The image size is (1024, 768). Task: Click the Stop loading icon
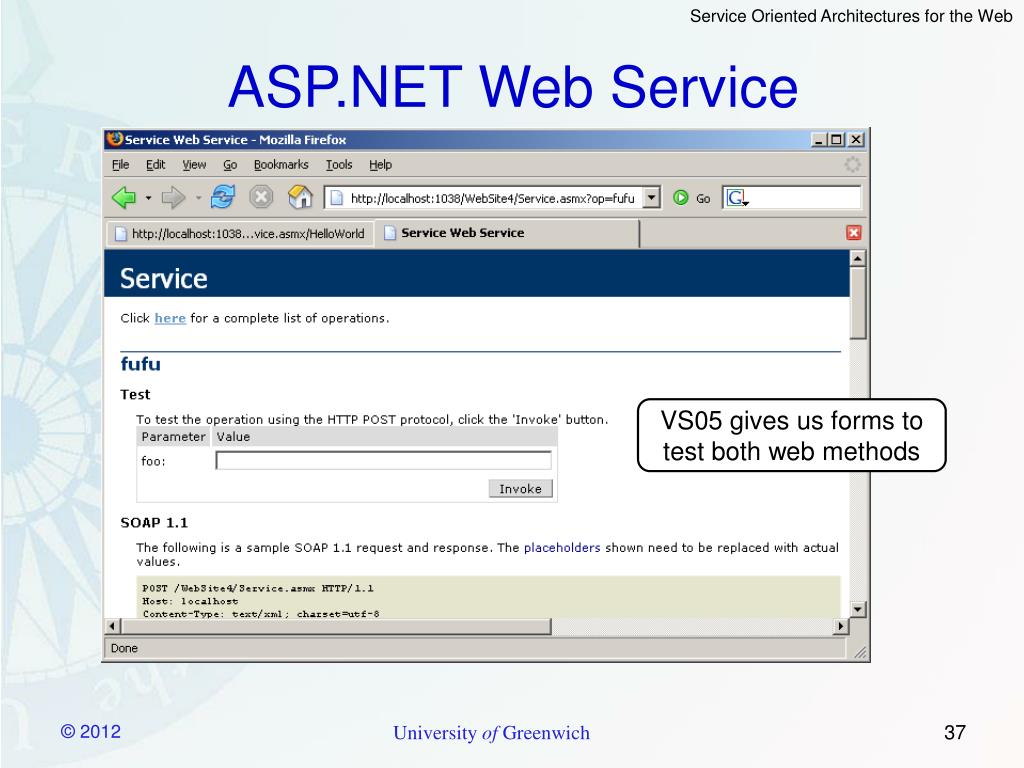pos(261,197)
